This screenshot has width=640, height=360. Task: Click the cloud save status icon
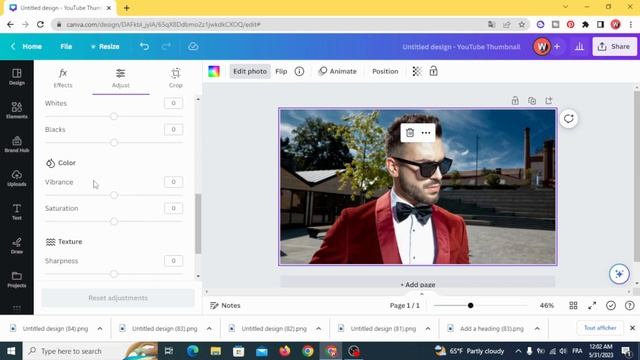click(x=193, y=46)
